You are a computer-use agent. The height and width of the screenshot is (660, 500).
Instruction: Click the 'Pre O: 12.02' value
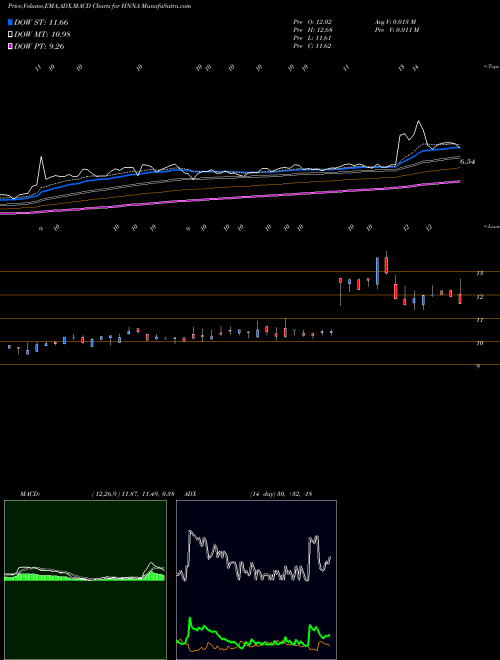coord(314,22)
